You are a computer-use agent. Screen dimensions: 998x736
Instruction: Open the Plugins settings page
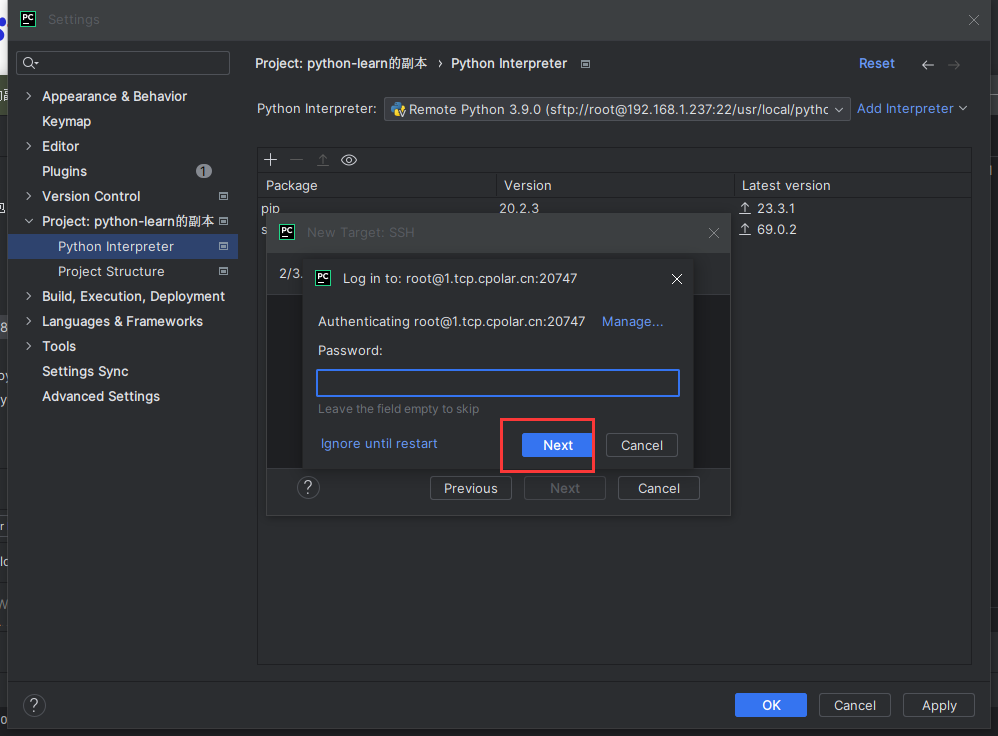64,171
